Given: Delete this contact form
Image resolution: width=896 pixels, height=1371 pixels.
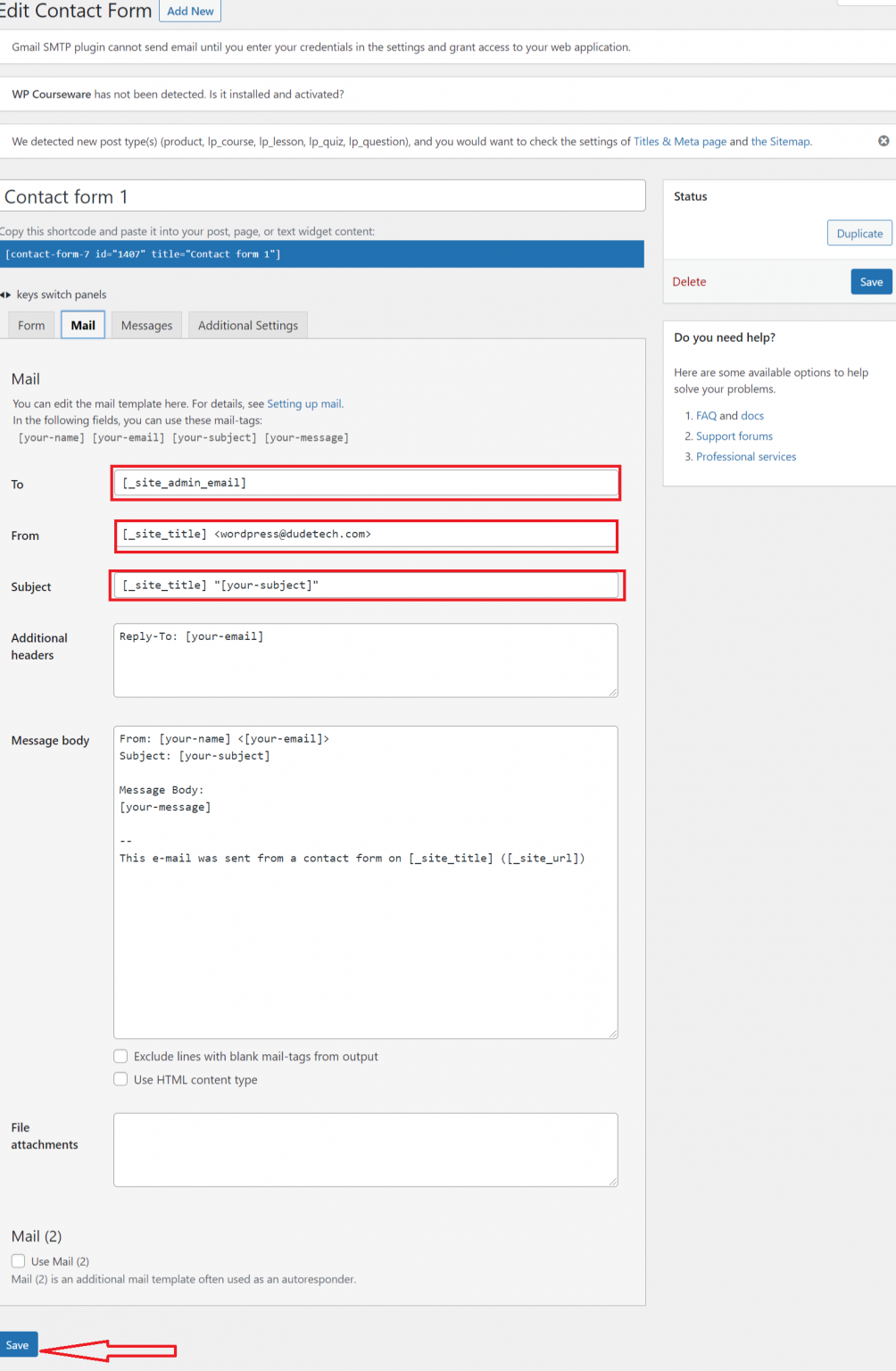Looking at the screenshot, I should coord(689,282).
